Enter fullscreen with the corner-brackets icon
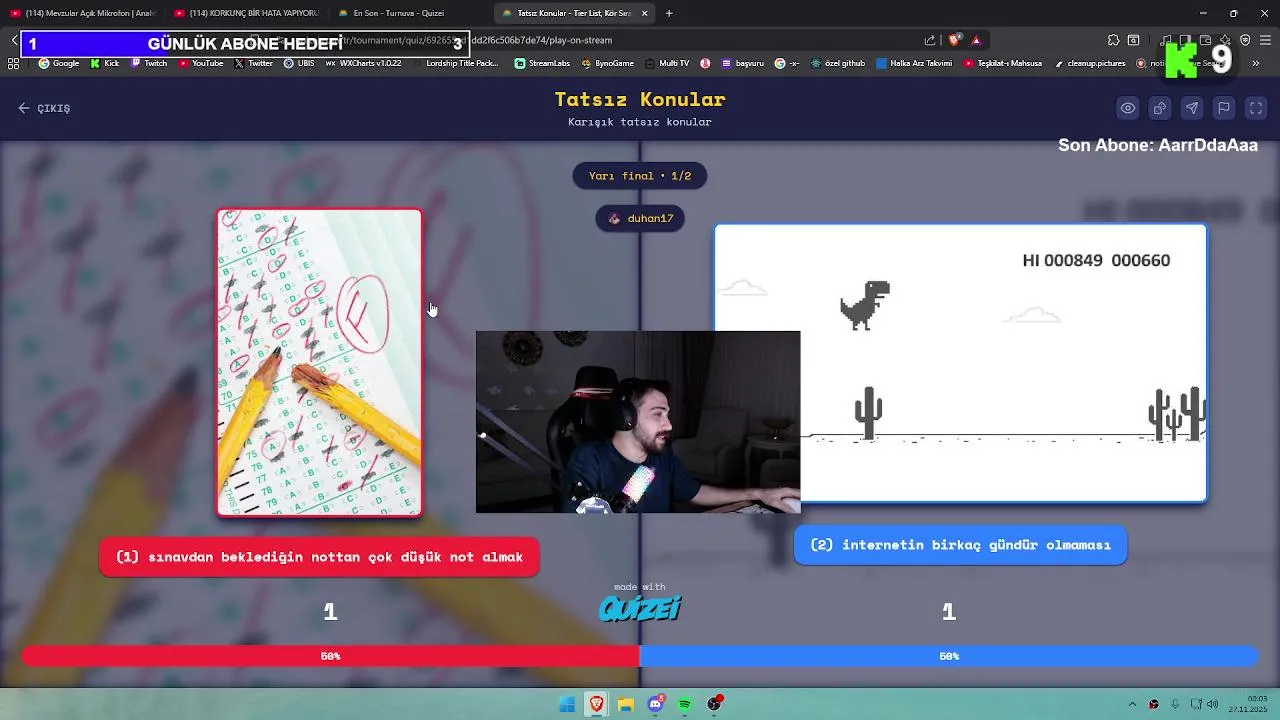 pos(1256,108)
